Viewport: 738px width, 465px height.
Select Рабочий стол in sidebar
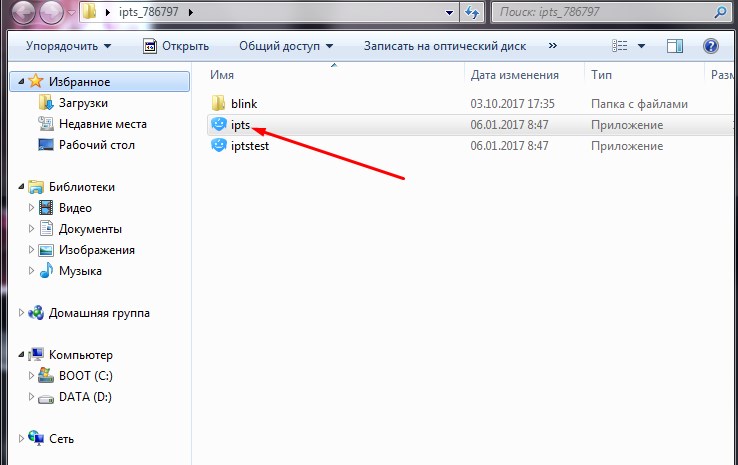[96, 145]
